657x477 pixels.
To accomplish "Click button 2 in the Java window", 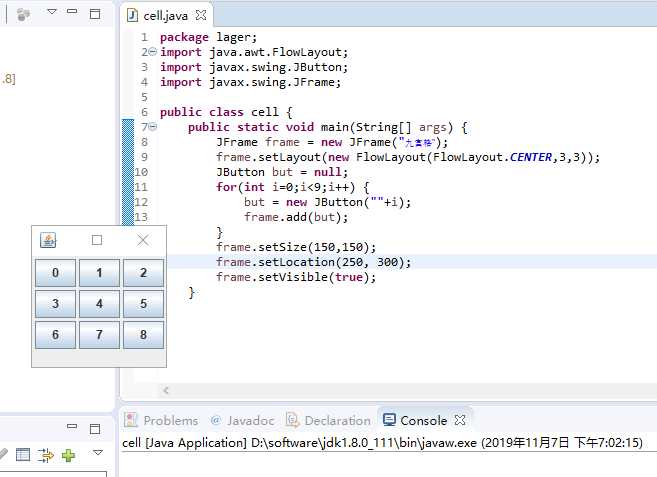I will [x=143, y=273].
